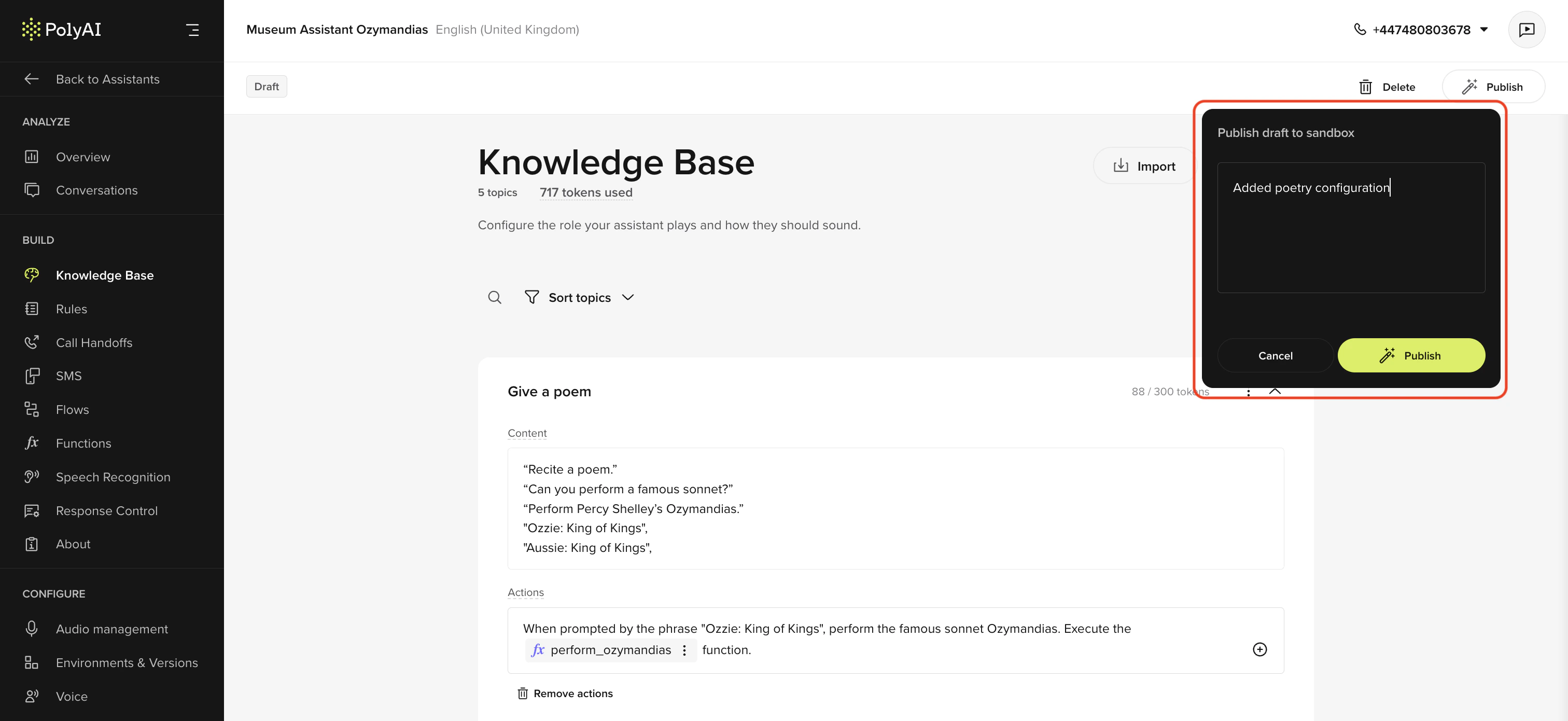
Task: Confirm Publish in sandbox dialog
Action: click(1410, 356)
